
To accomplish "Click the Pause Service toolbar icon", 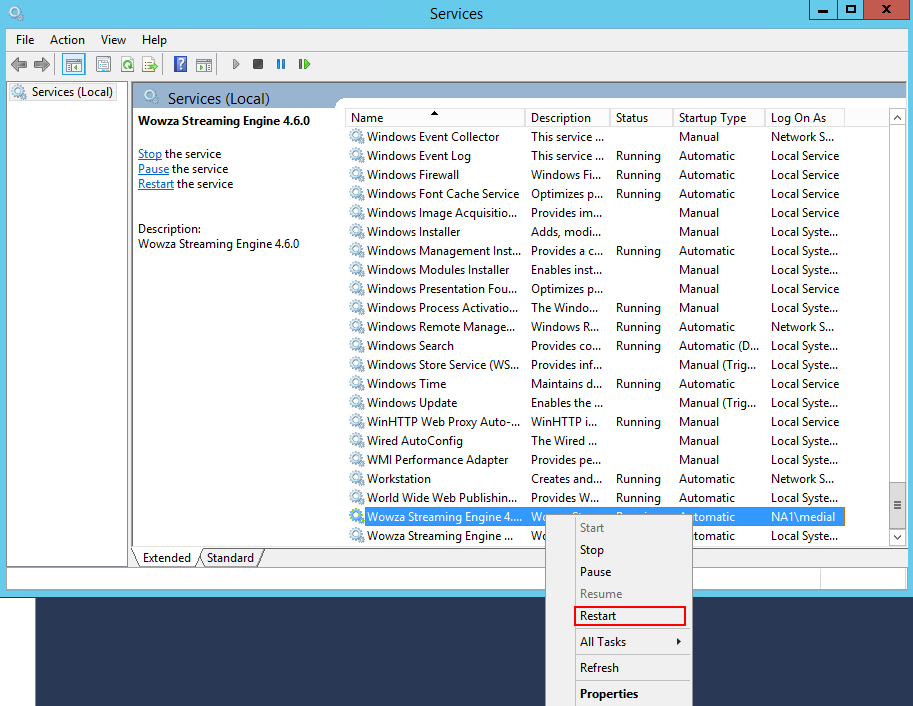I will (281, 64).
